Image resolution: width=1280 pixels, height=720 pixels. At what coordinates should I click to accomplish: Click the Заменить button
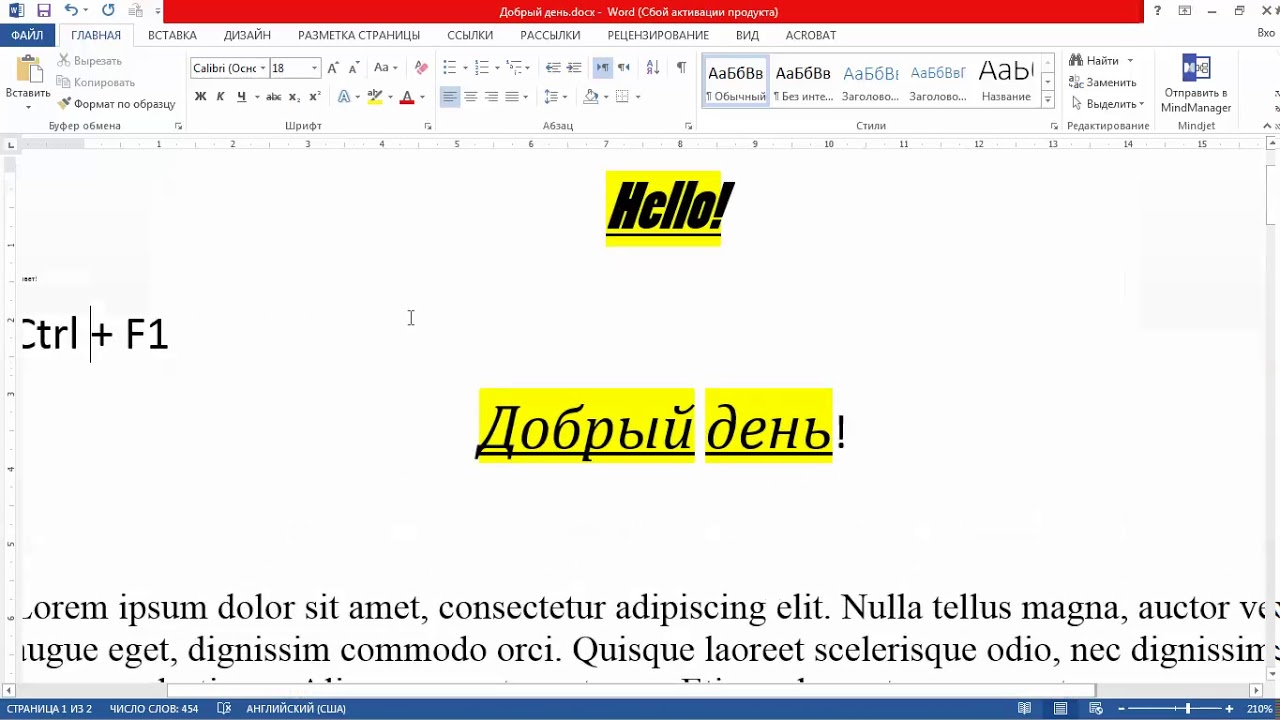pyautogui.click(x=1102, y=82)
